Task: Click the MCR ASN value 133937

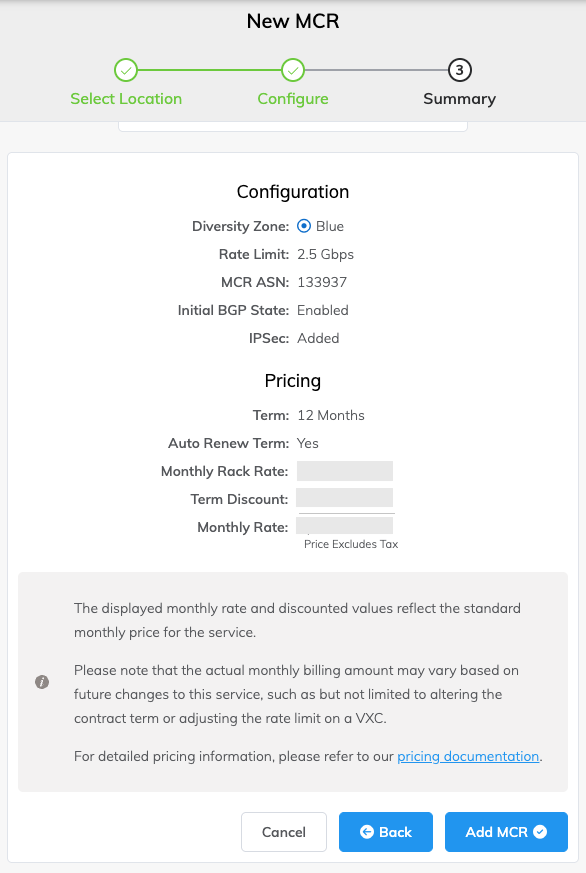Action: (322, 282)
